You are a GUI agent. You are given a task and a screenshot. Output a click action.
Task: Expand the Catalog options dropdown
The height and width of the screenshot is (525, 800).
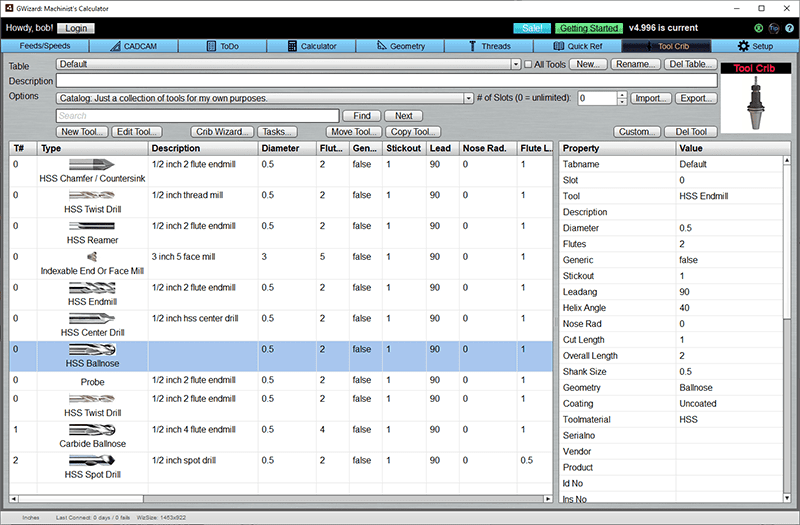click(x=468, y=98)
